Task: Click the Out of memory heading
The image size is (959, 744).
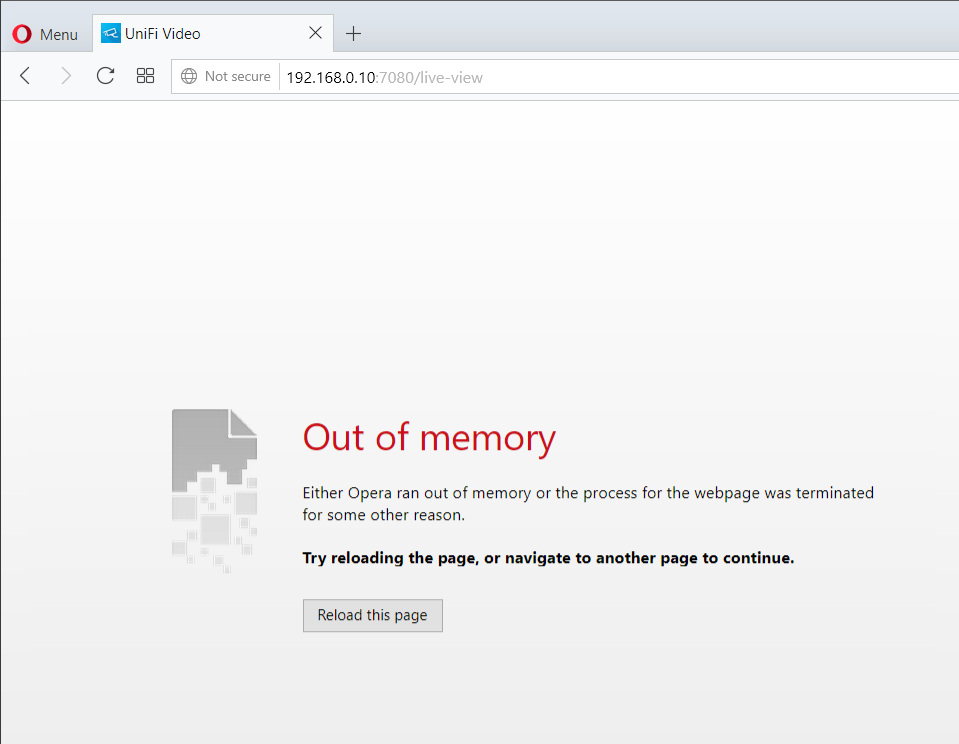Action: point(429,437)
